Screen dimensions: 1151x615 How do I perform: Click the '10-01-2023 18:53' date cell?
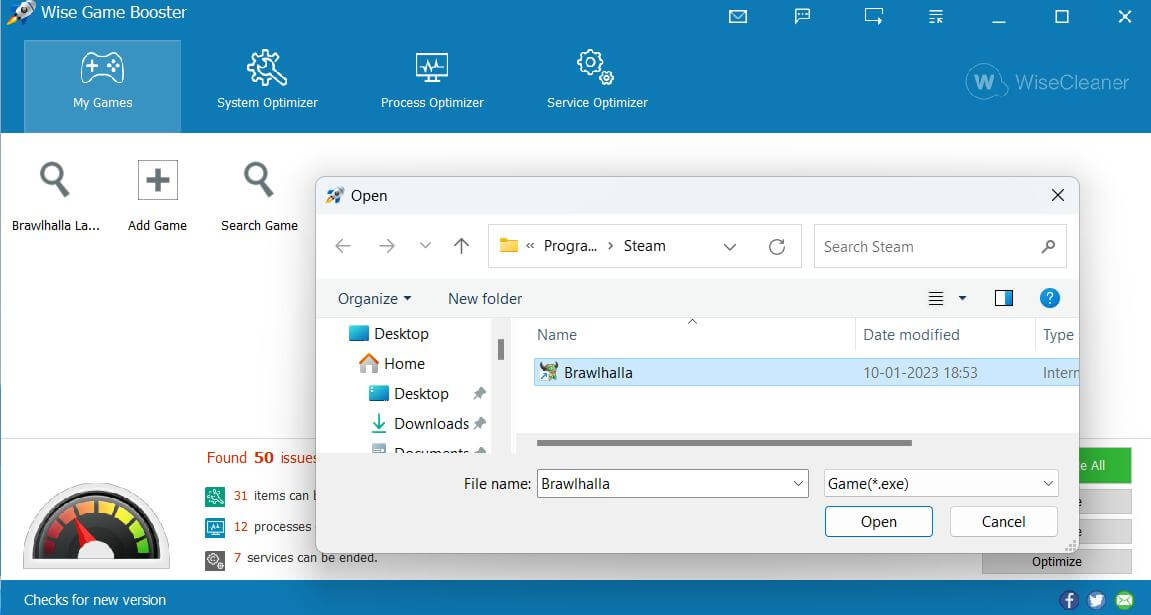click(x=920, y=373)
